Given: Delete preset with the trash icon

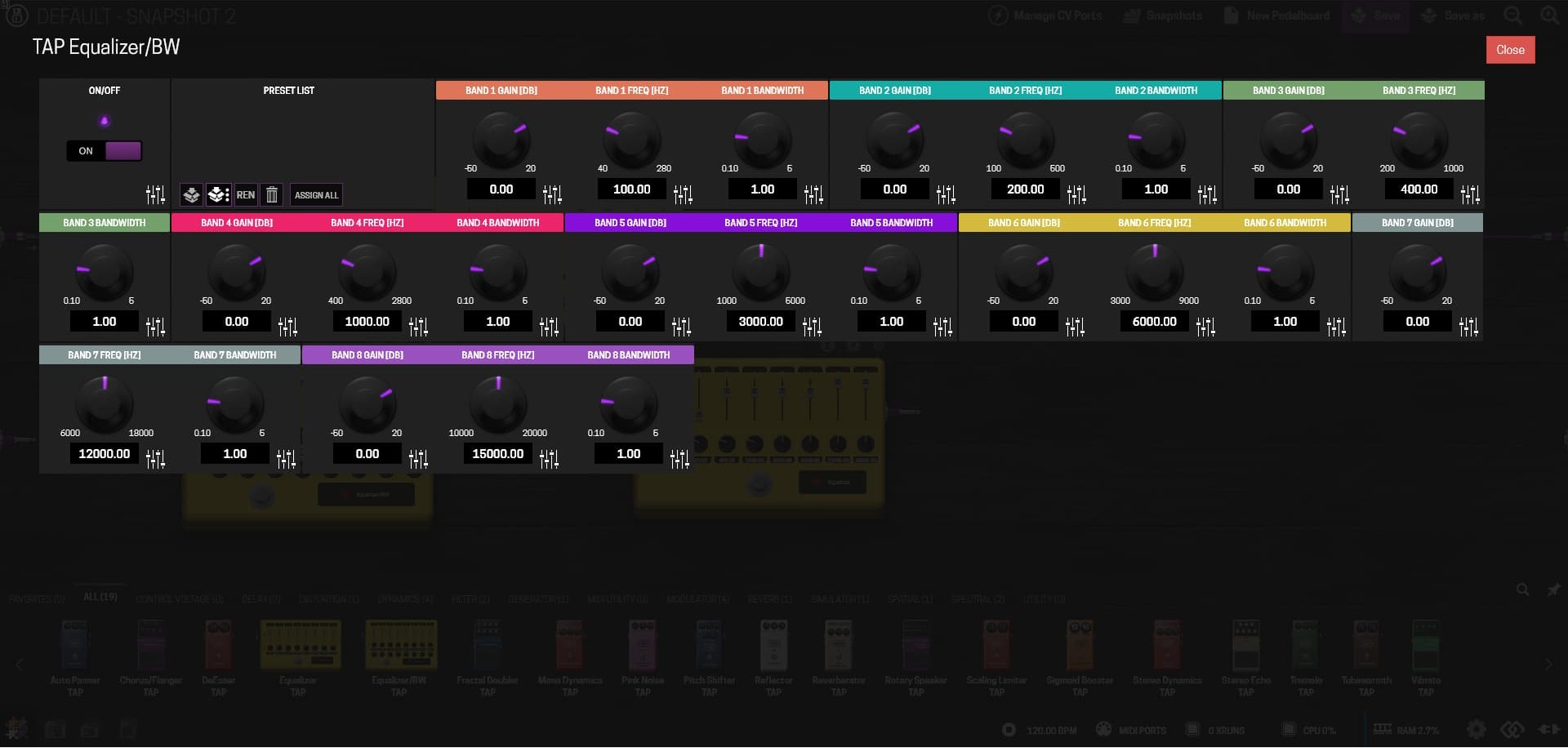Looking at the screenshot, I should pyautogui.click(x=272, y=194).
